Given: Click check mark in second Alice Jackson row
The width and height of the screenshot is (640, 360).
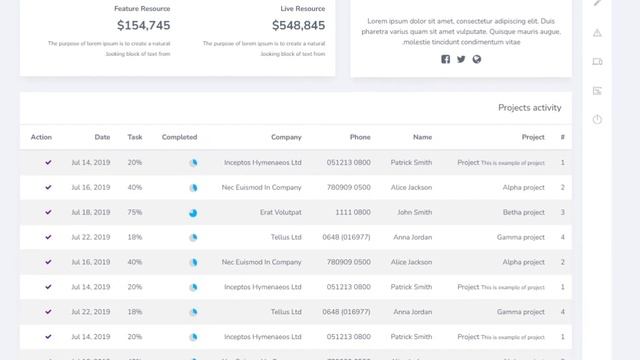Looking at the screenshot, I should point(48,262).
